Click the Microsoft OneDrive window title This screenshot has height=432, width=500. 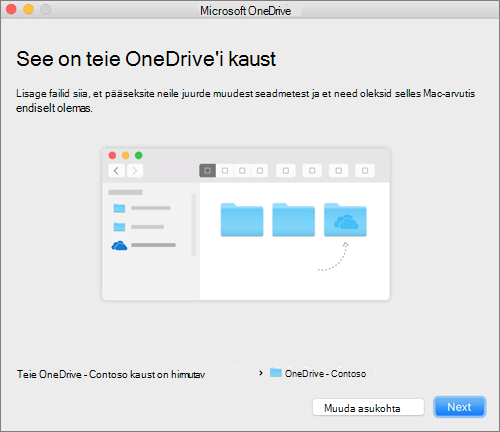[x=245, y=11]
